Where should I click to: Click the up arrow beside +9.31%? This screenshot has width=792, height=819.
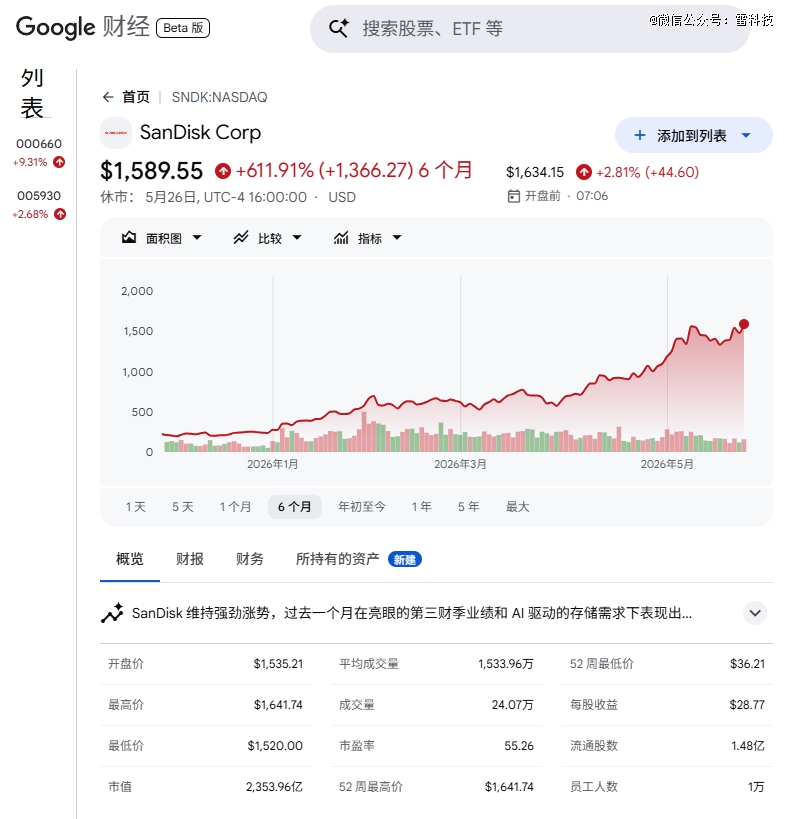59,162
